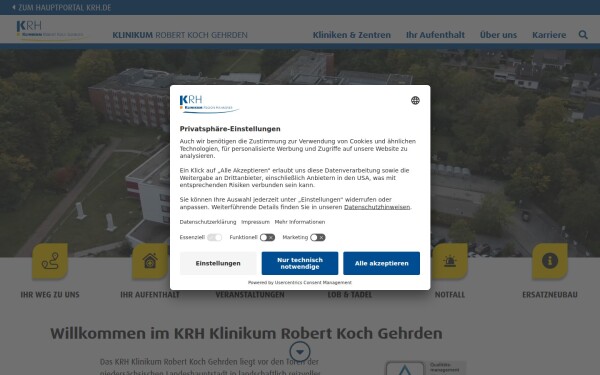Viewport: 600px width, 375px height.
Task: Click the scroll-down arrow circle icon
Action: (x=300, y=352)
